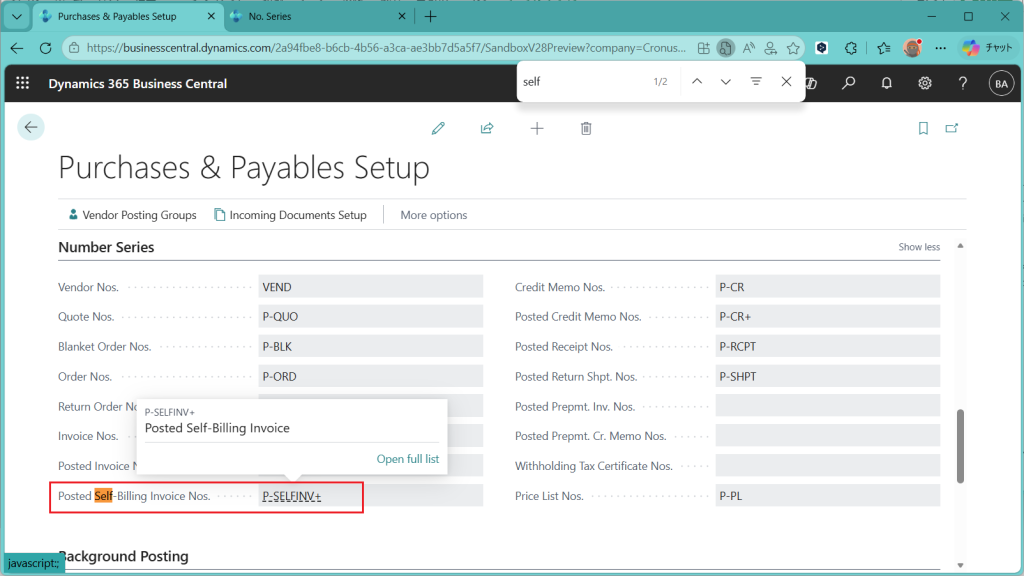Open the browser tab list chevron
The image size is (1024, 576).
(x=17, y=17)
